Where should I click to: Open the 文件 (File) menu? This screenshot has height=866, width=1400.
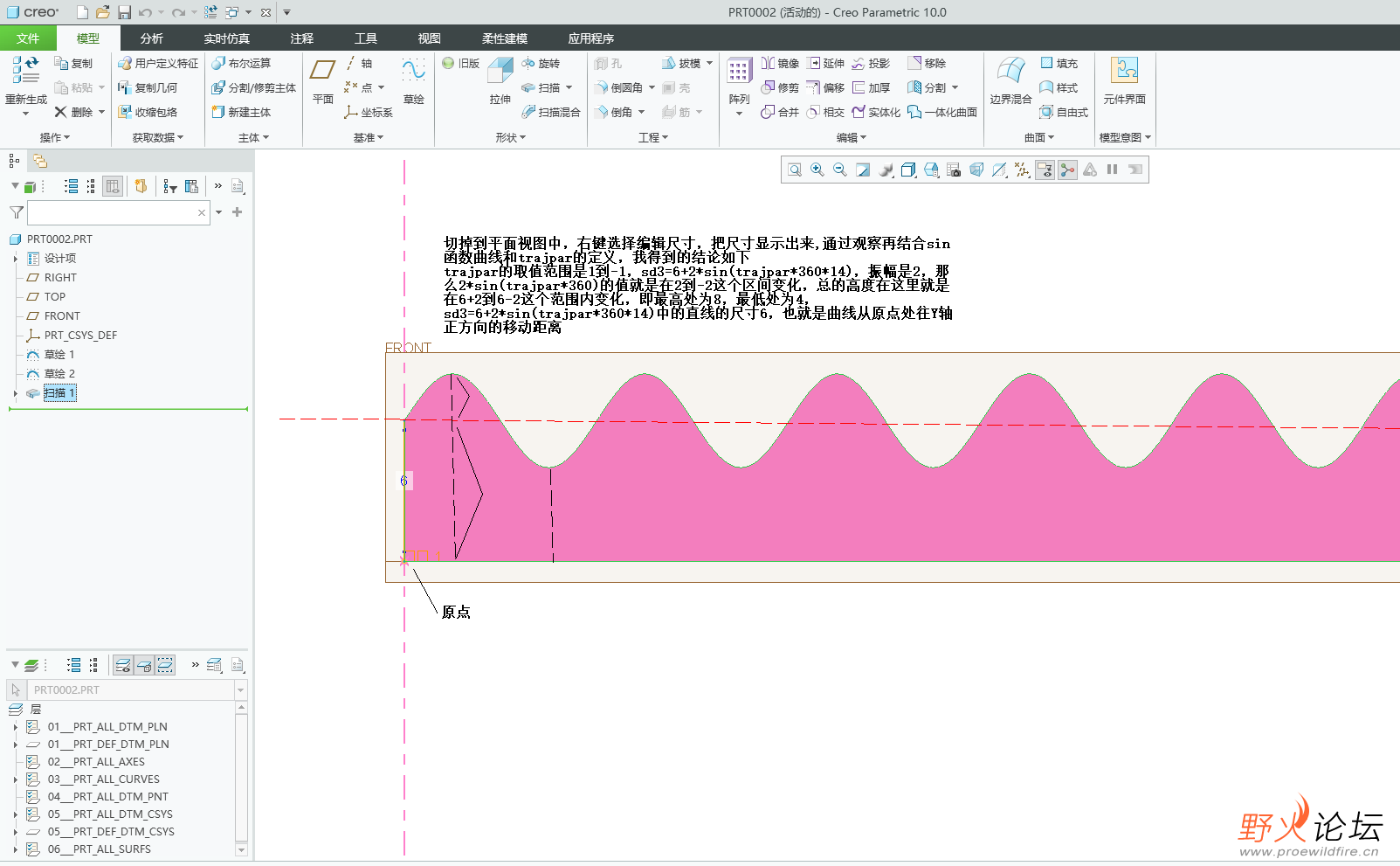coord(28,38)
